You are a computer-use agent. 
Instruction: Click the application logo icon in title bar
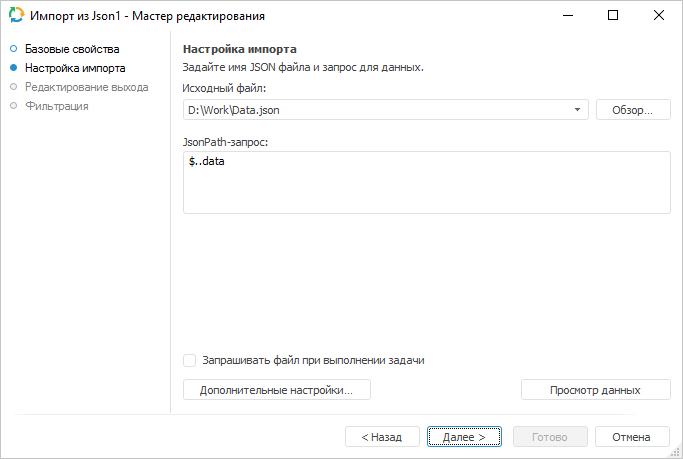(x=16, y=16)
